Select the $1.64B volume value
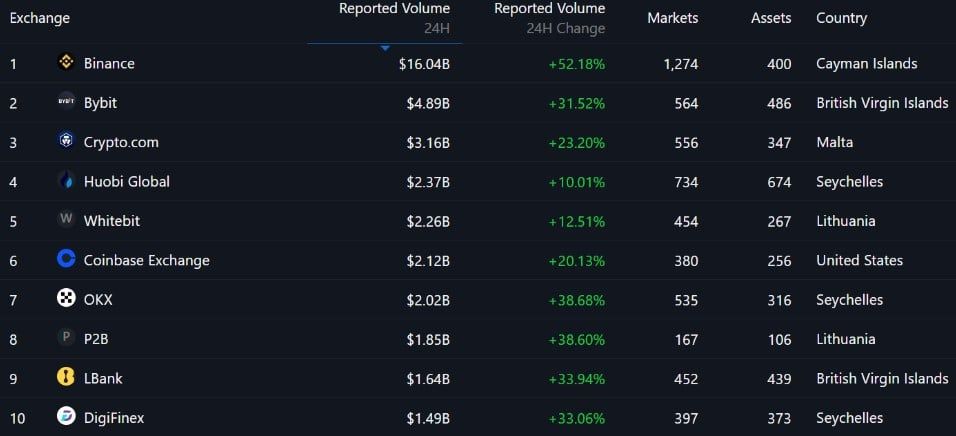This screenshot has width=956, height=436. [x=429, y=379]
